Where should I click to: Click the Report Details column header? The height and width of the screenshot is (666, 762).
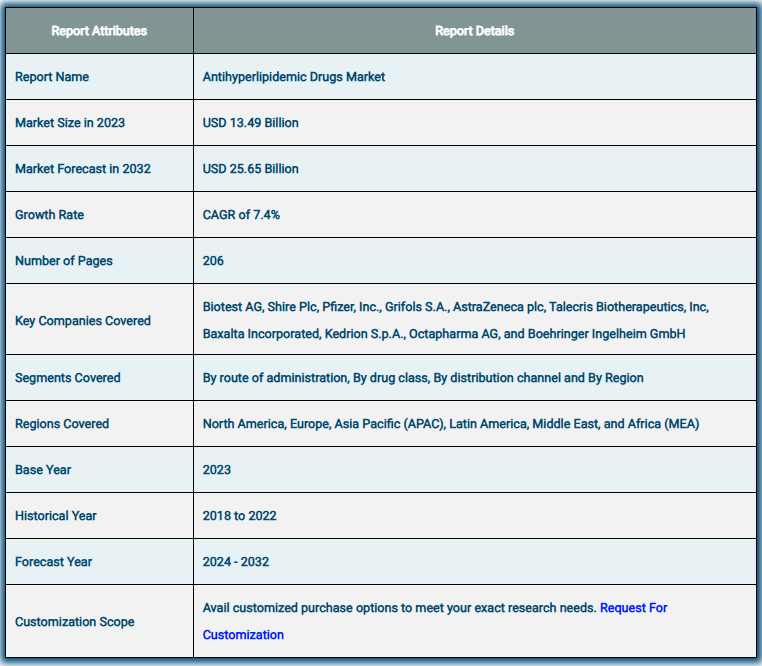click(474, 31)
